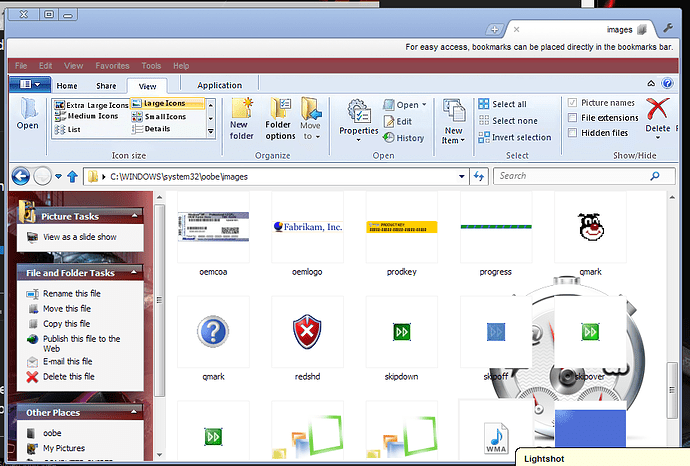Image resolution: width=690 pixels, height=466 pixels.
Task: Click the blue help question icon
Action: pos(667,83)
